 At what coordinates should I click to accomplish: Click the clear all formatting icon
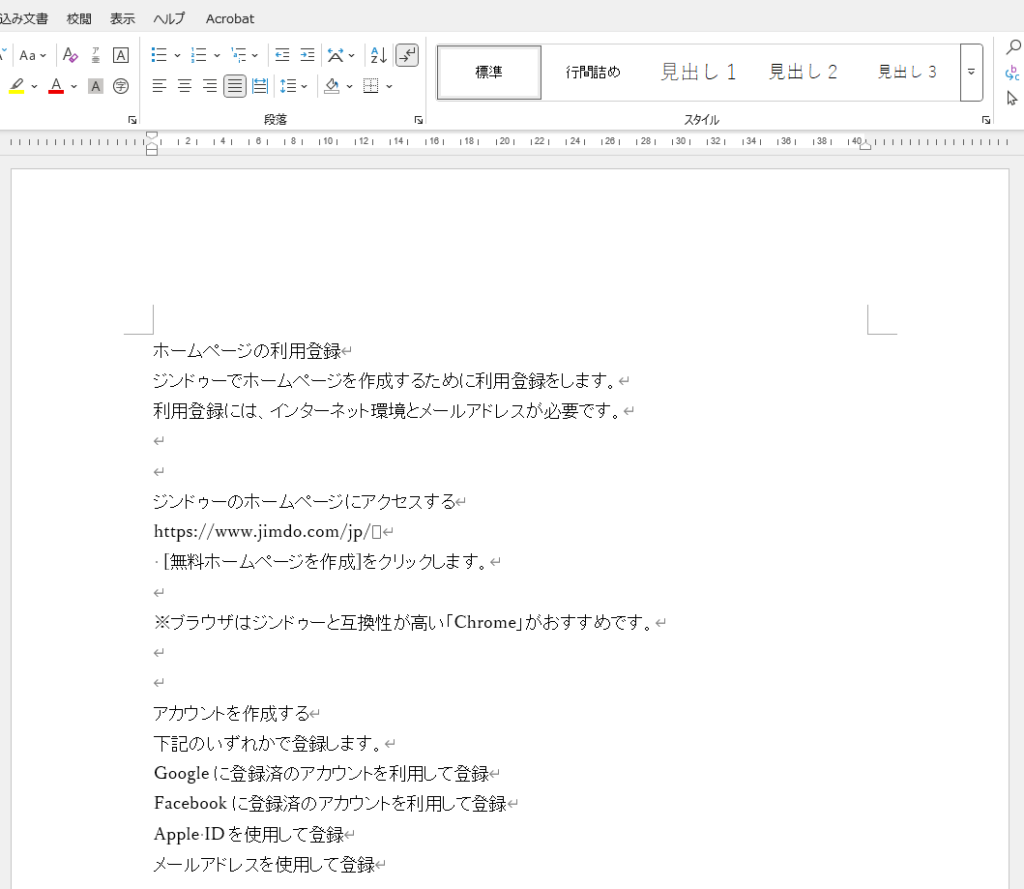coord(70,55)
